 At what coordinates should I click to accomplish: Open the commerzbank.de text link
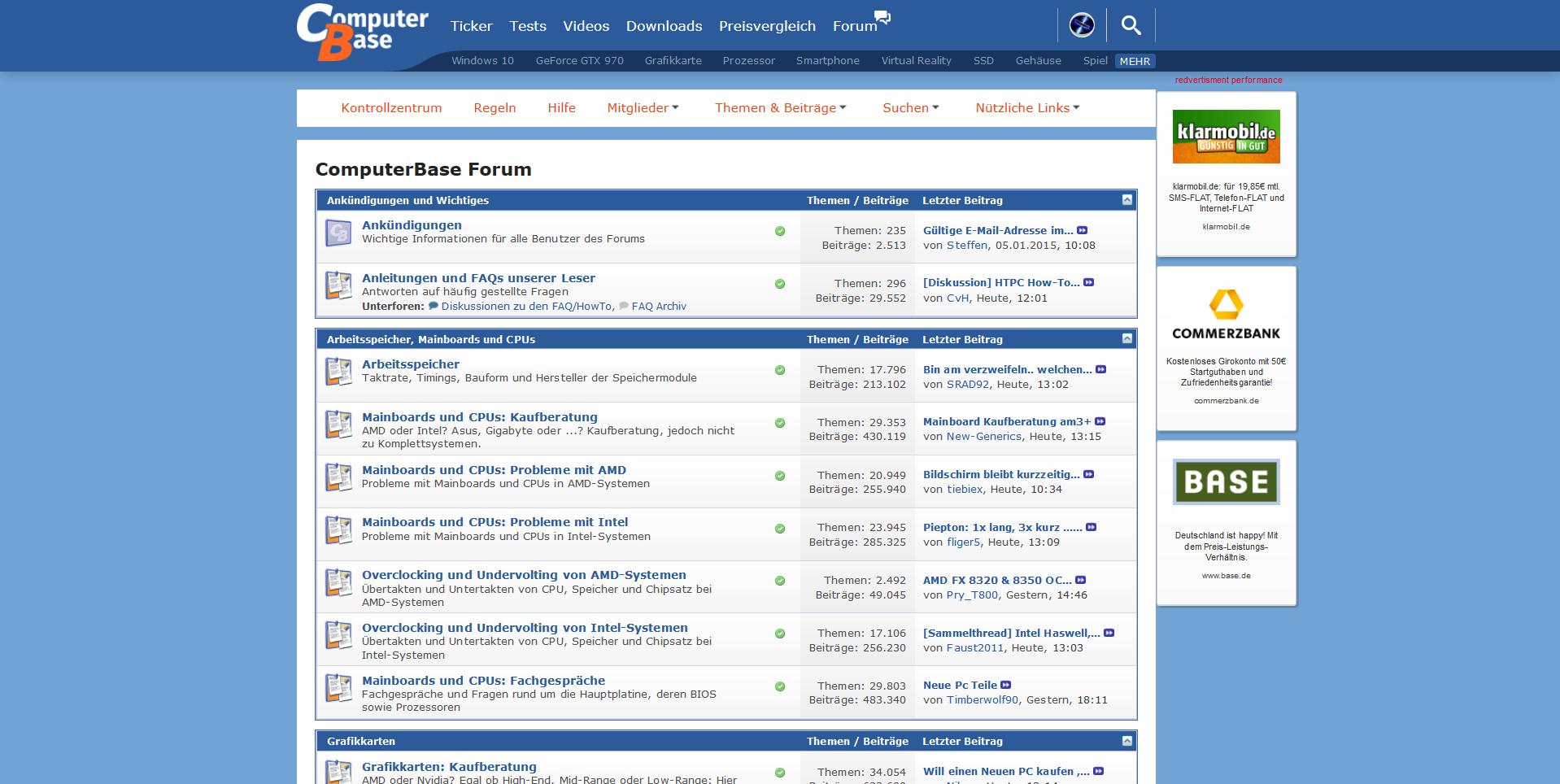coord(1226,401)
